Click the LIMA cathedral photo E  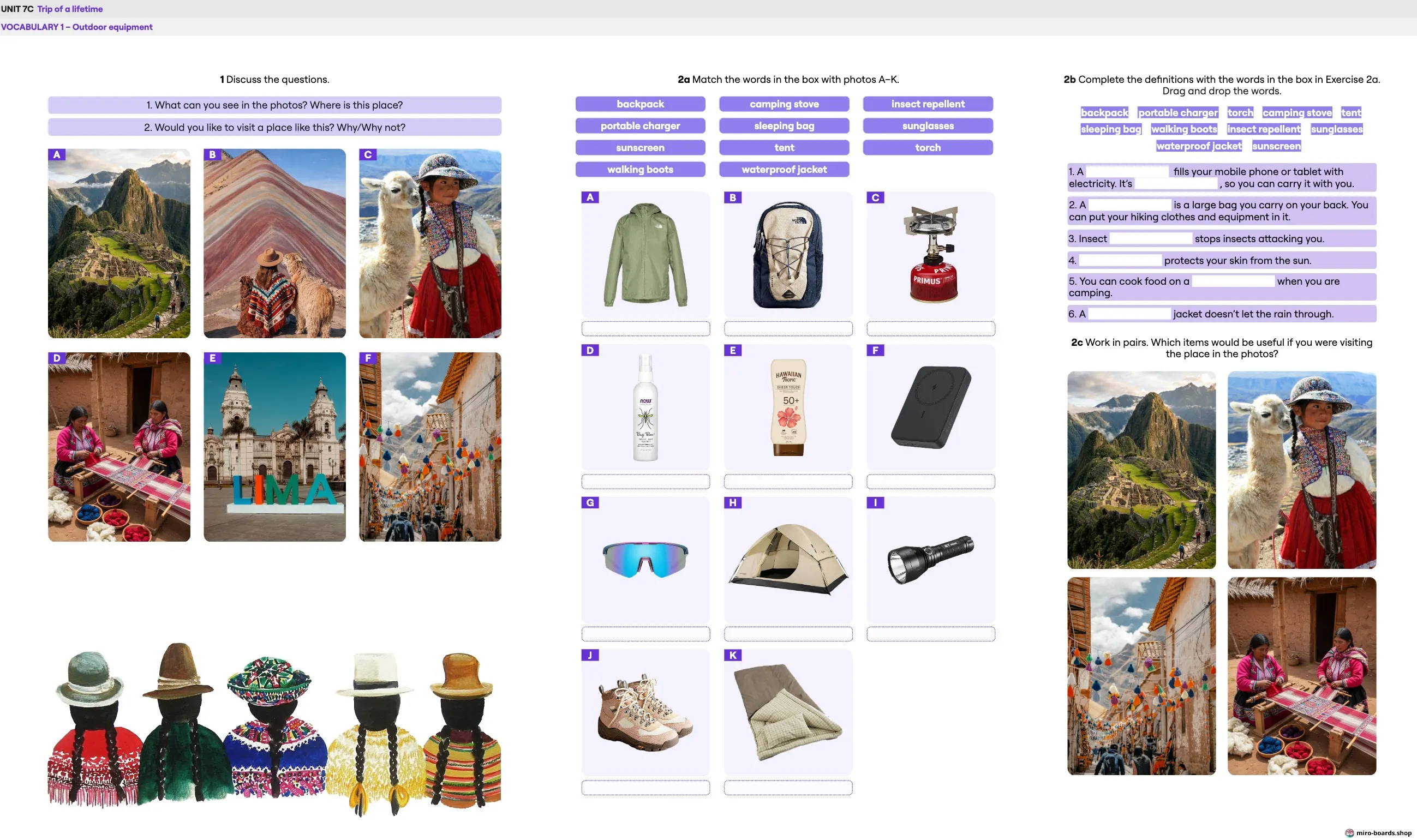point(274,447)
